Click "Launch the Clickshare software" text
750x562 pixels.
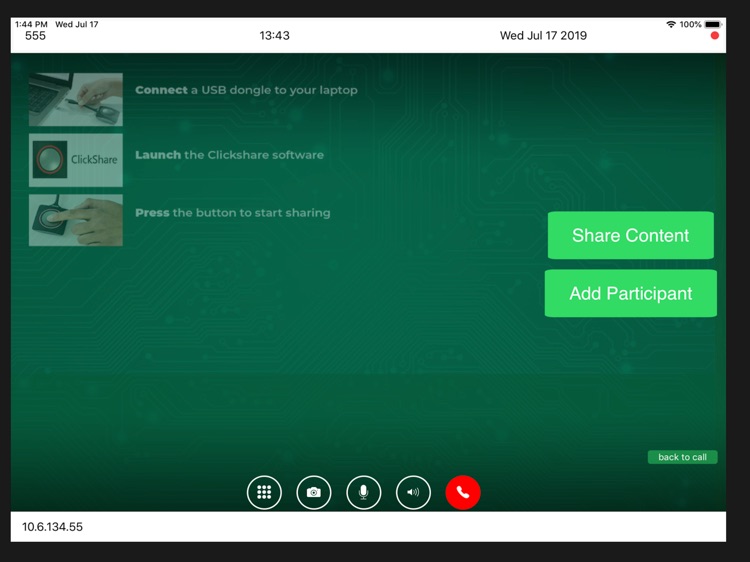[230, 155]
